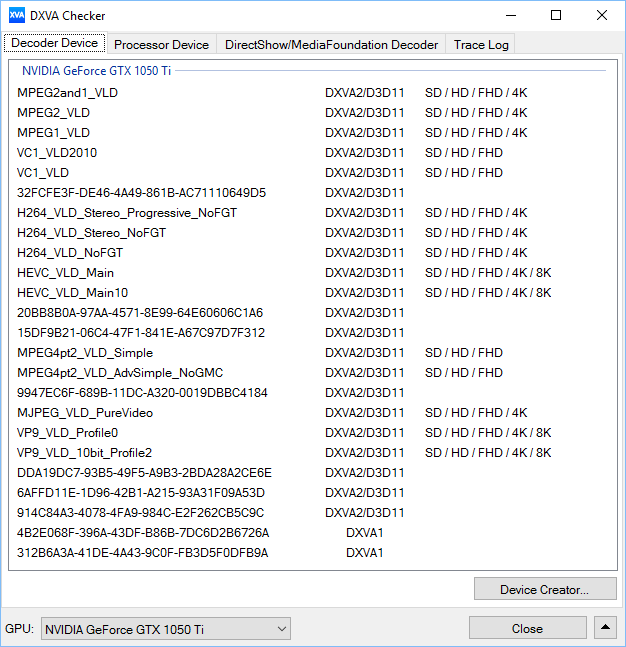Select GUID 914C84A3-4078-4FA9-984C-E2F262CB5C9C

(140, 513)
